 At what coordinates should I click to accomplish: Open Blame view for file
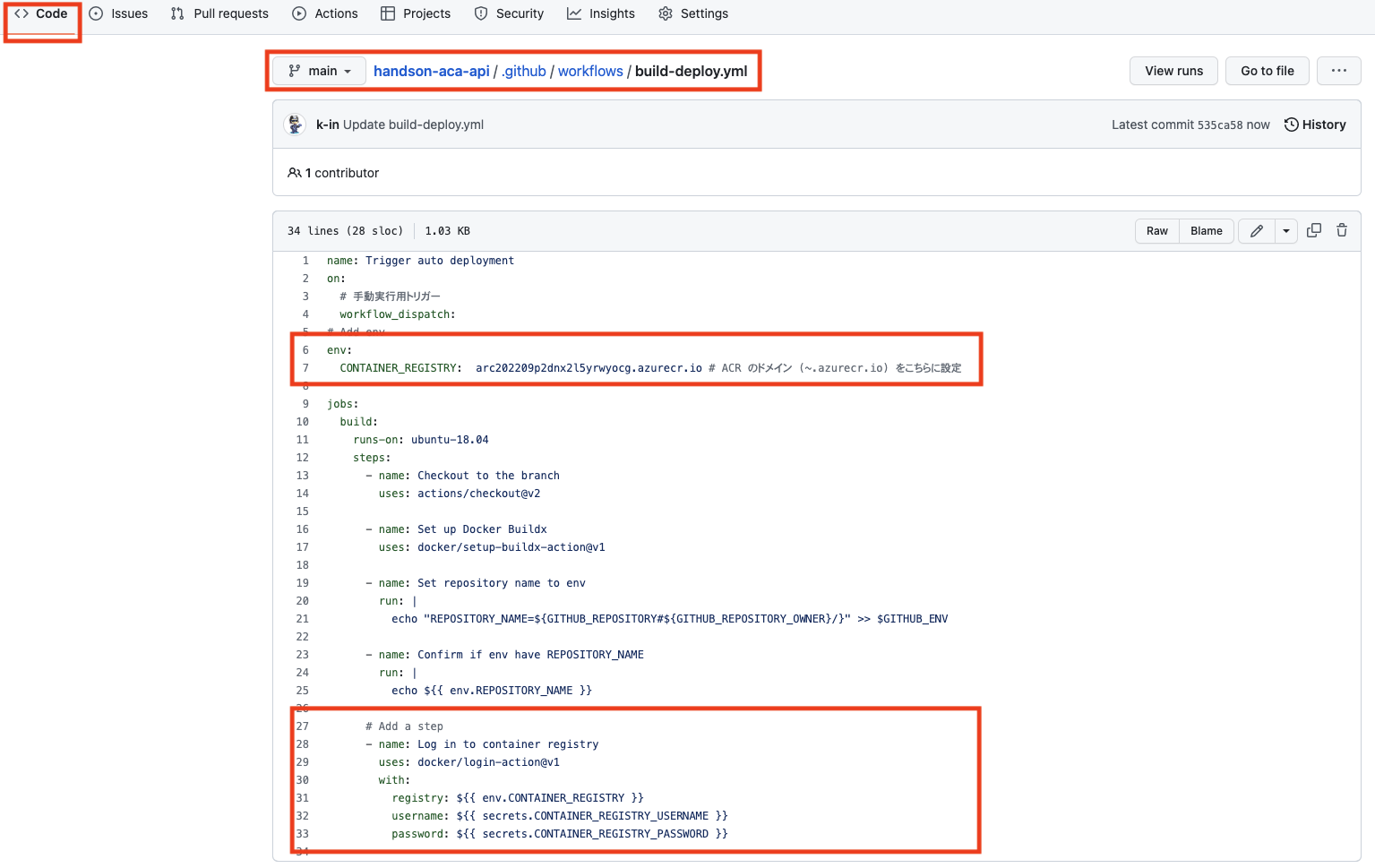pos(1207,231)
